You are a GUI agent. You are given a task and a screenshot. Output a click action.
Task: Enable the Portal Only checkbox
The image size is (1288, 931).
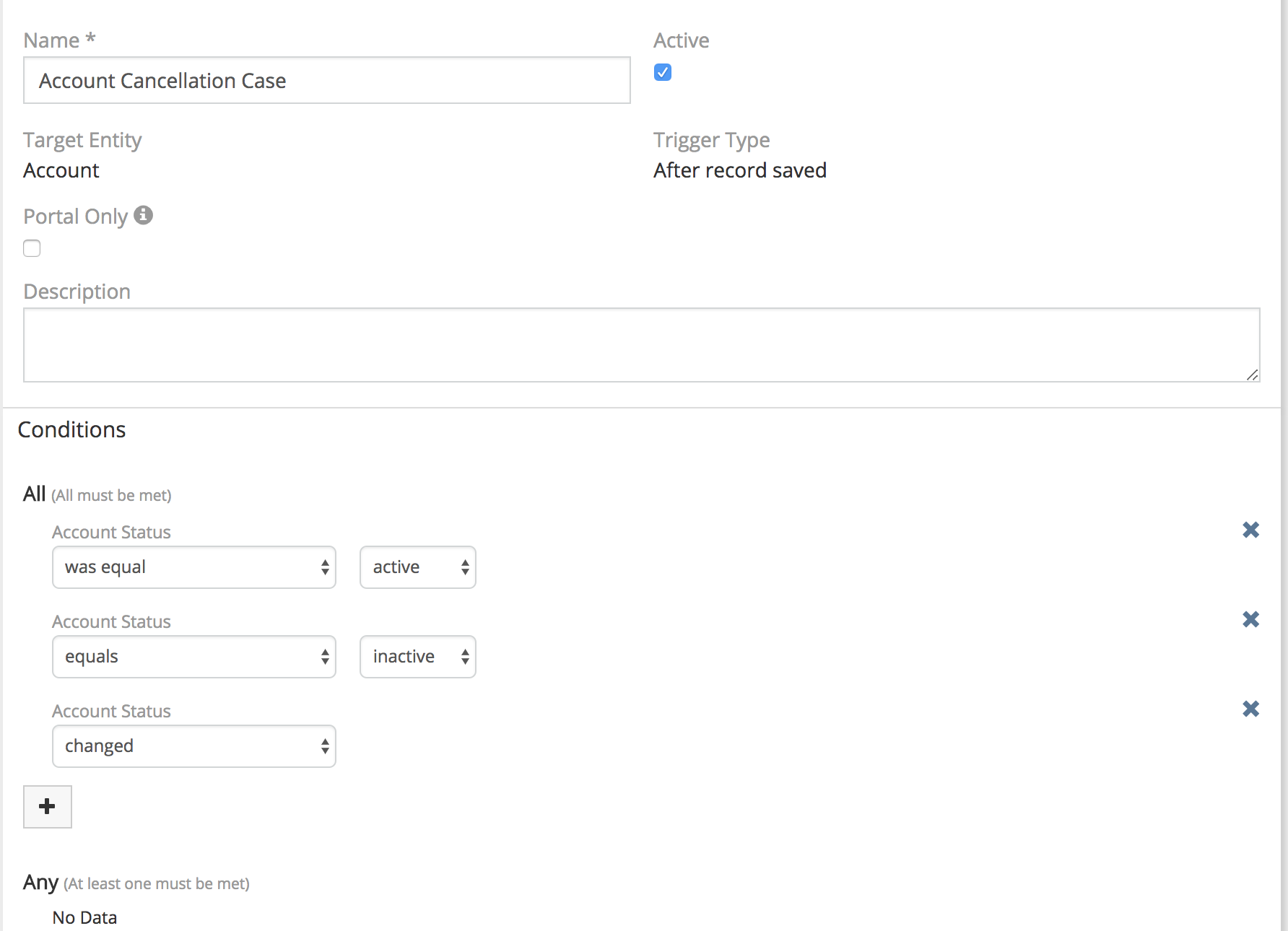(32, 248)
